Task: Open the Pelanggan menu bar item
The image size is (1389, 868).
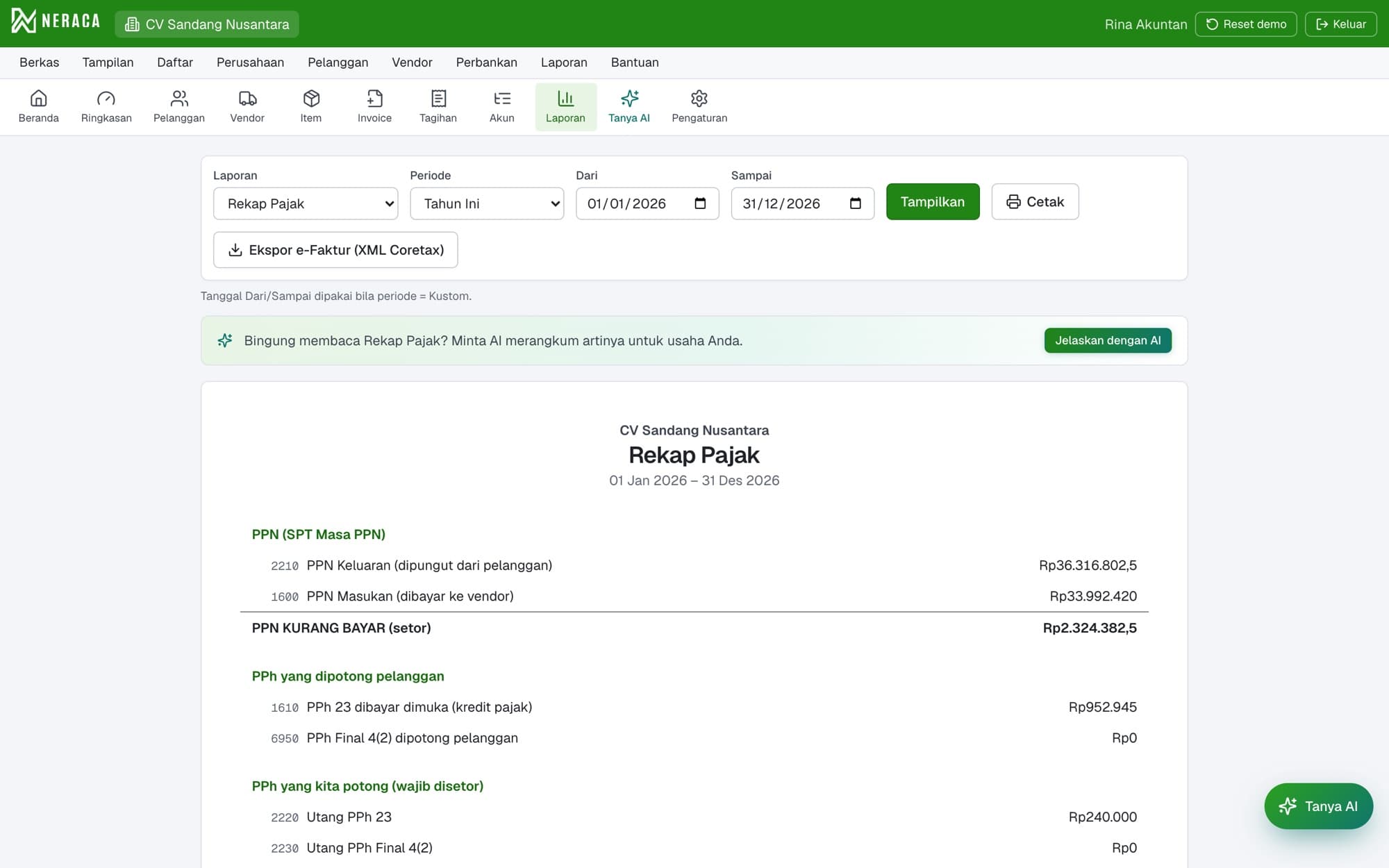Action: (338, 62)
